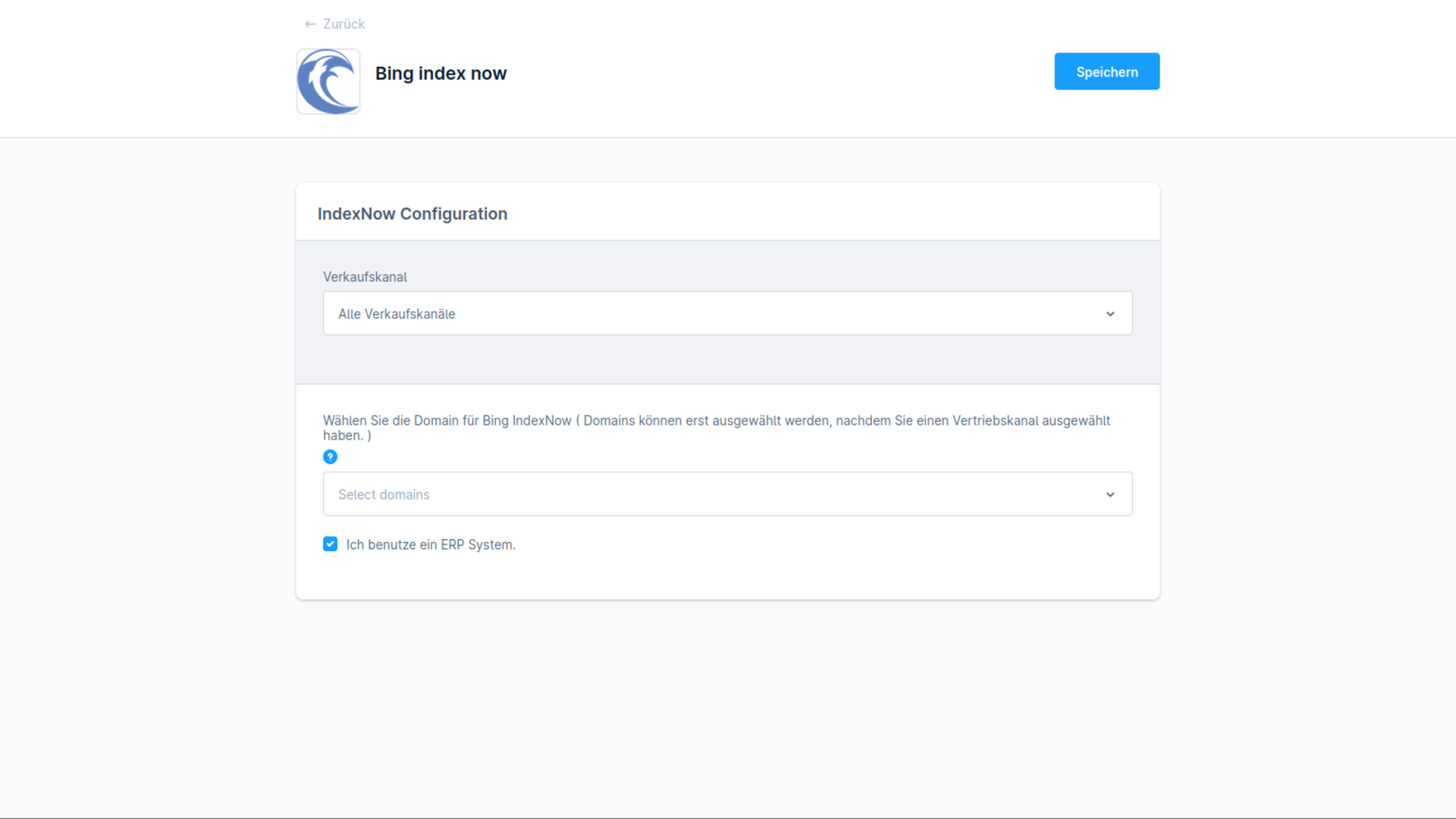Click the chevron in Alle Verkaufskanäle field
The height and width of the screenshot is (819, 1456).
(1110, 314)
